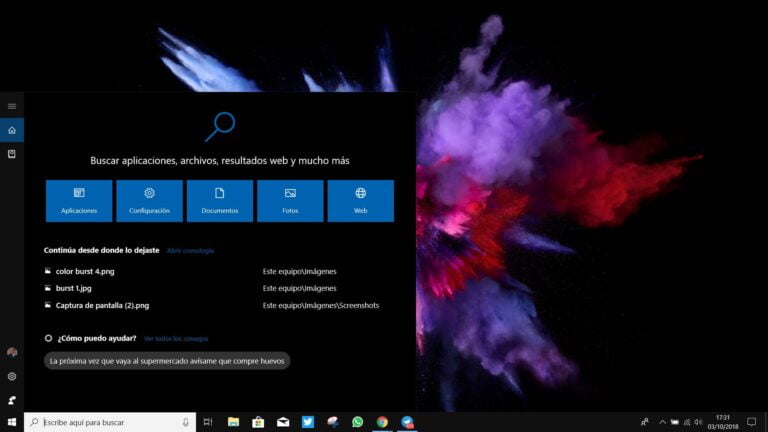Open the Mail app on the taskbar
Screen dimensions: 768x432
(283, 422)
